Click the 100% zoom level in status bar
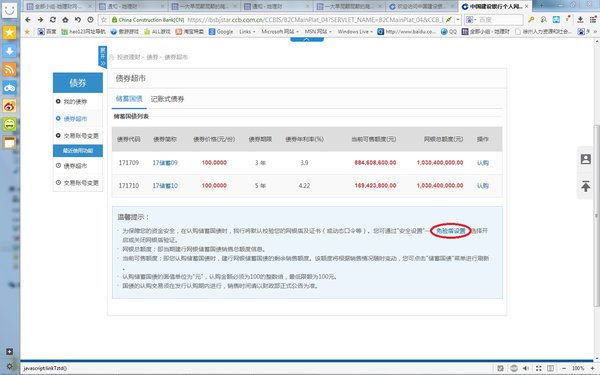Viewport: 600px width, 375px height. pos(578,368)
